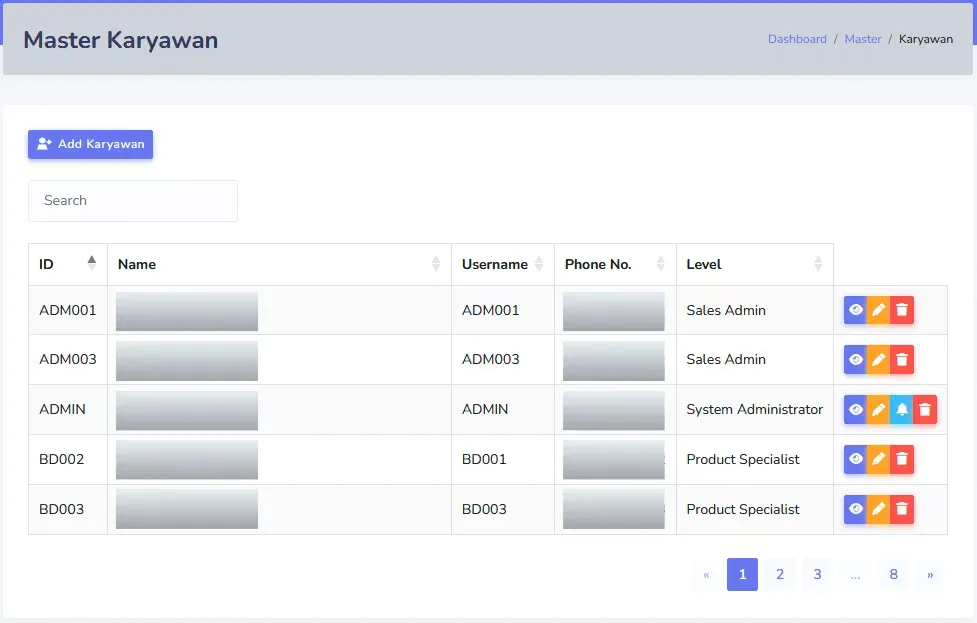The height and width of the screenshot is (623, 977).
Task: Open the Dashboard breadcrumb link
Action: (x=797, y=39)
